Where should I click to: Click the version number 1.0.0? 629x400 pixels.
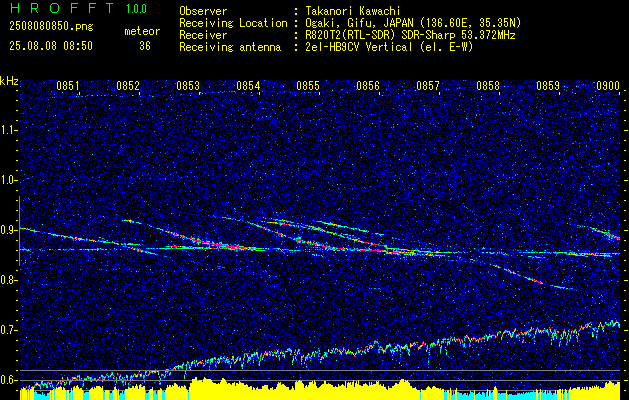(136, 9)
